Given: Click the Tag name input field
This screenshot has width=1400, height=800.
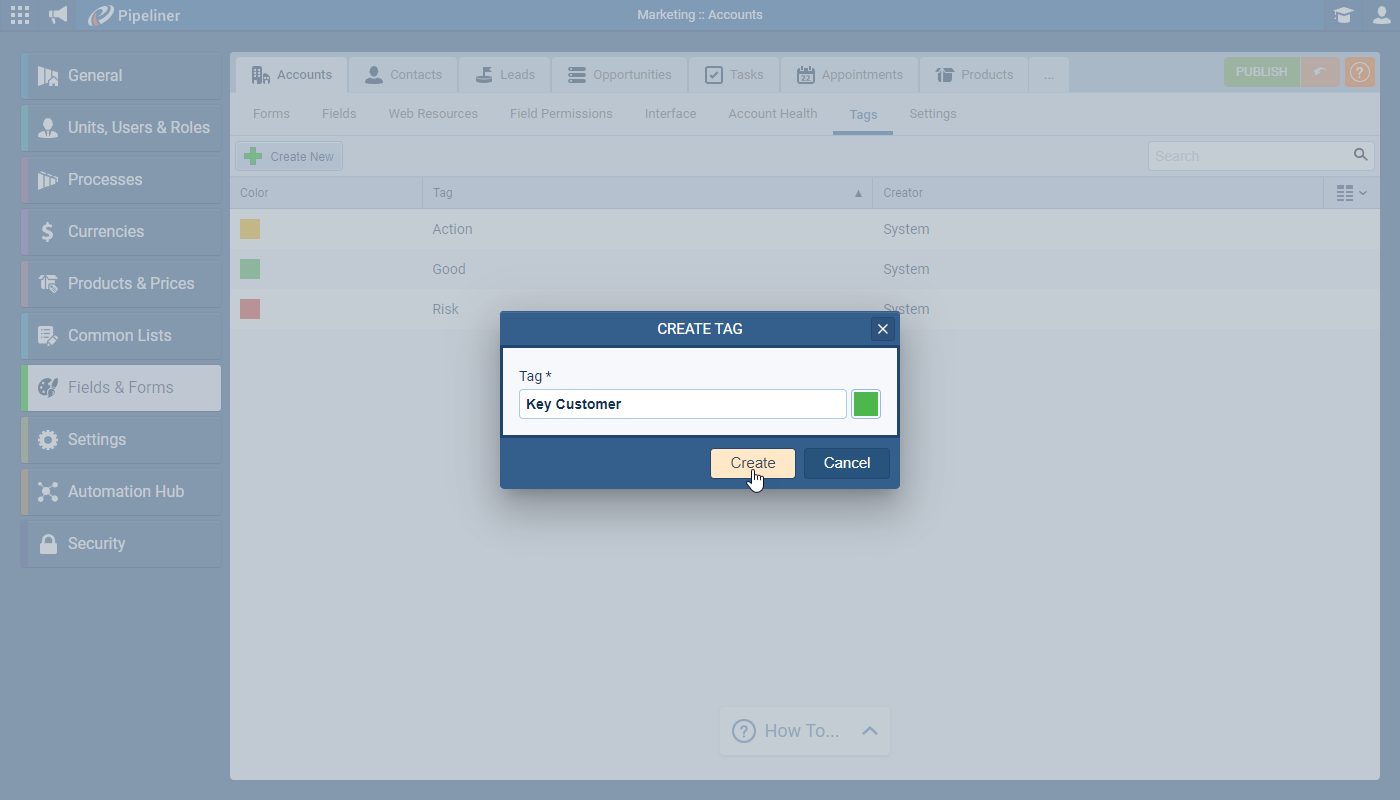Looking at the screenshot, I should 682,404.
